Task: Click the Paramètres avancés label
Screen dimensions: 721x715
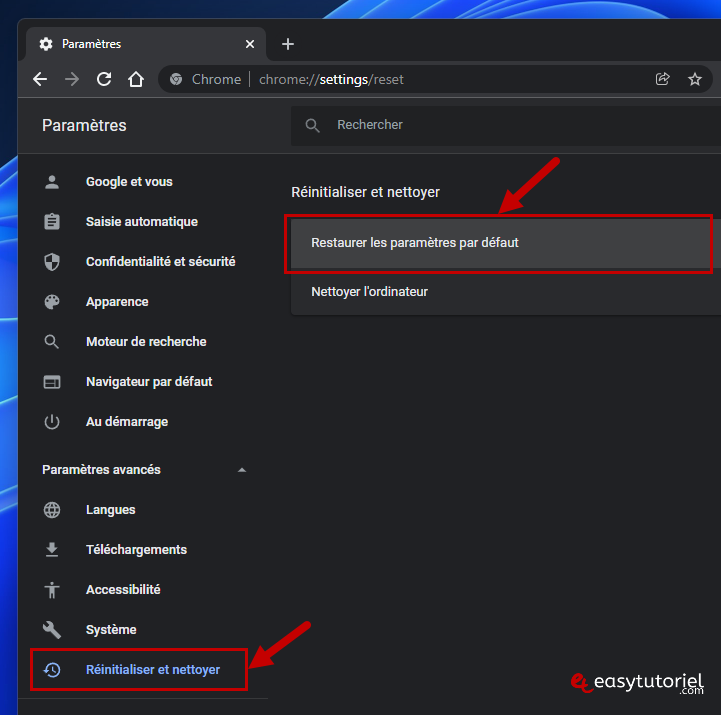Action: point(101,469)
